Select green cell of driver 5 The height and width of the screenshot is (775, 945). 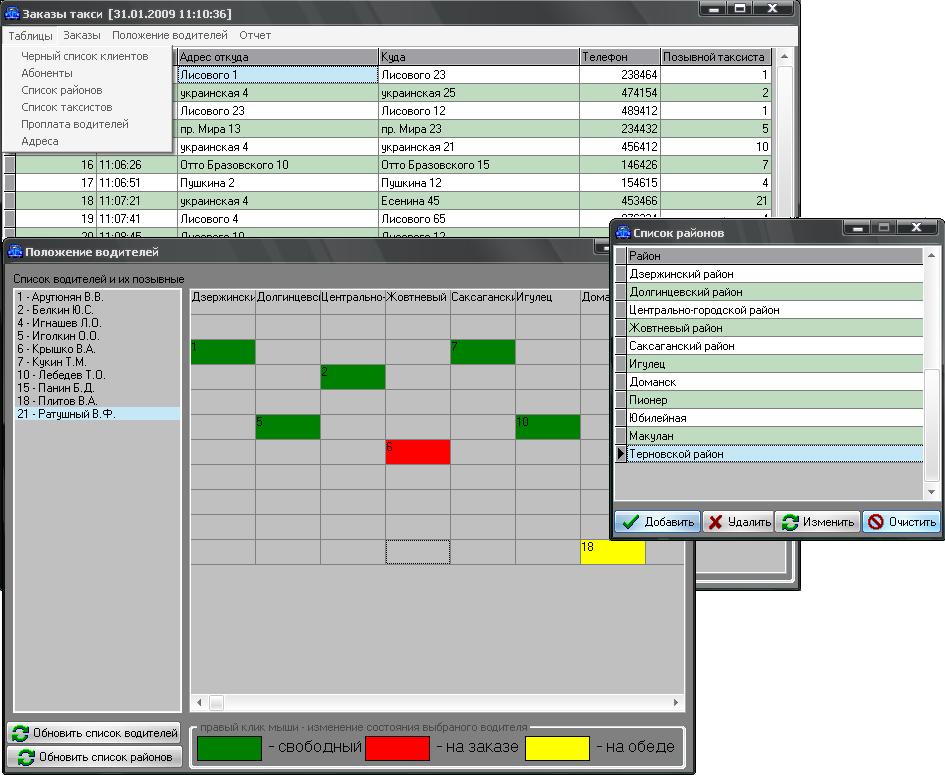287,427
